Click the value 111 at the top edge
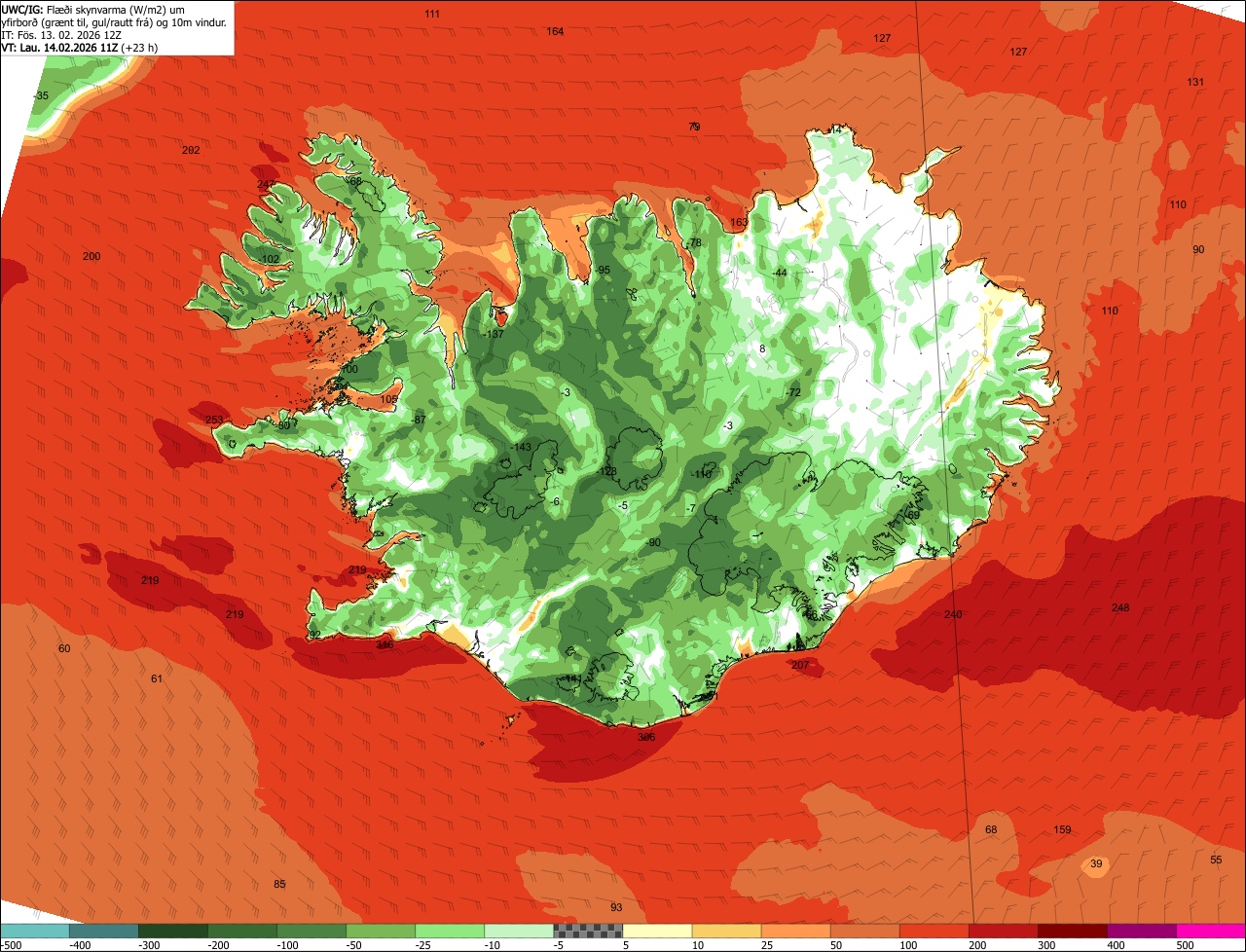The image size is (1246, 952). pos(432,13)
